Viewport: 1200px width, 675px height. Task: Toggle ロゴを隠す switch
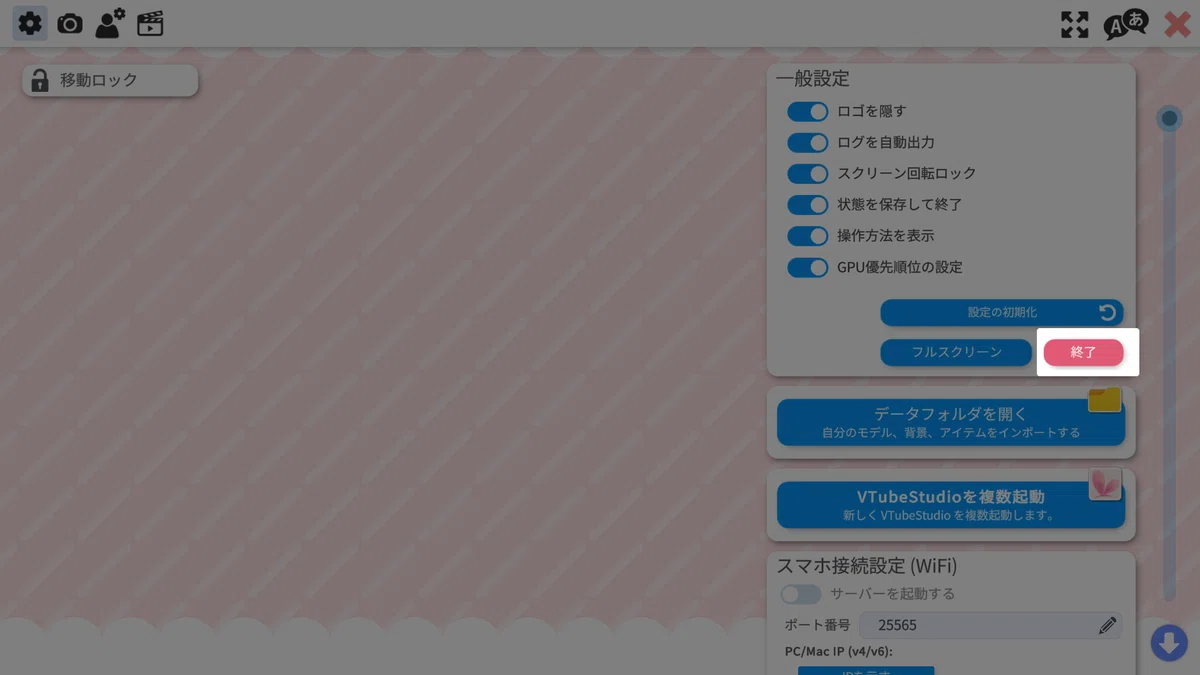pos(808,111)
